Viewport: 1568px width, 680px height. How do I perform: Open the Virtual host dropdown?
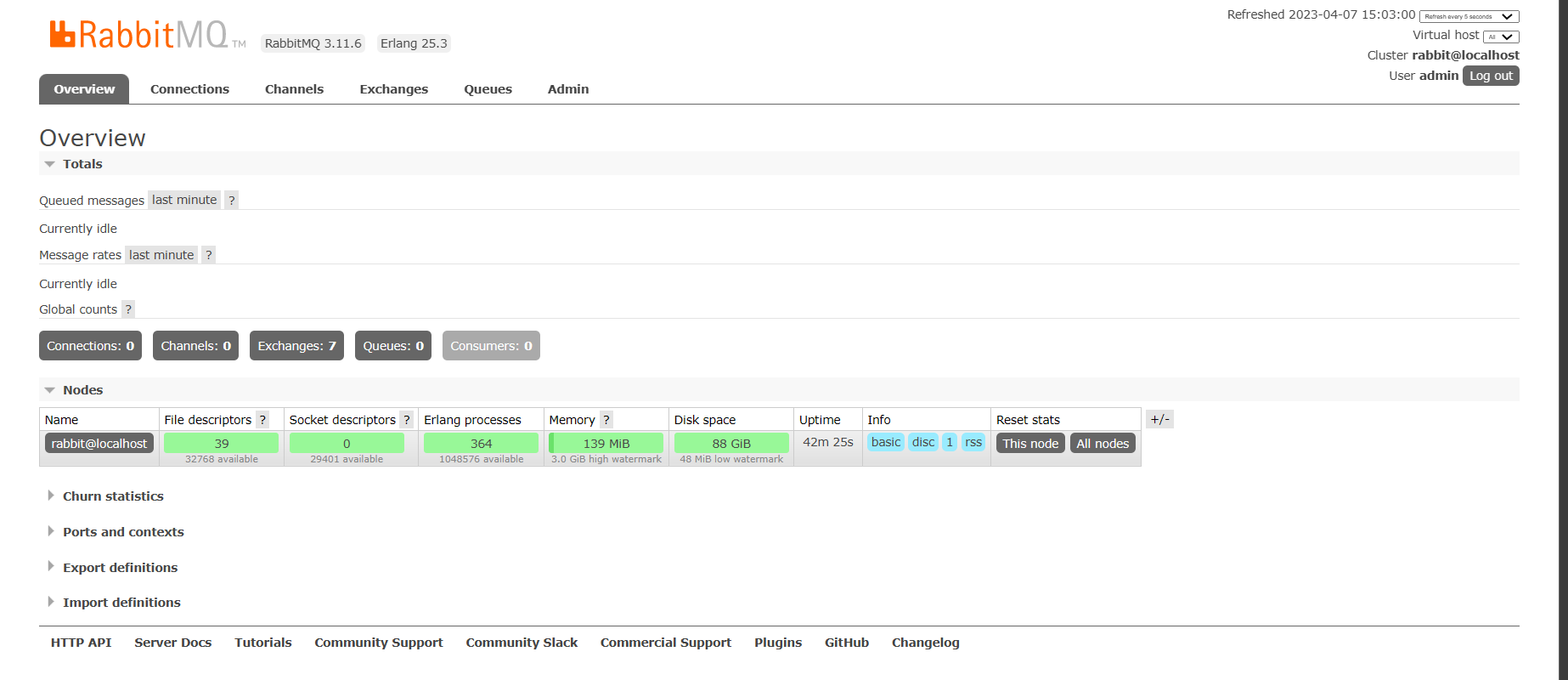point(1501,37)
